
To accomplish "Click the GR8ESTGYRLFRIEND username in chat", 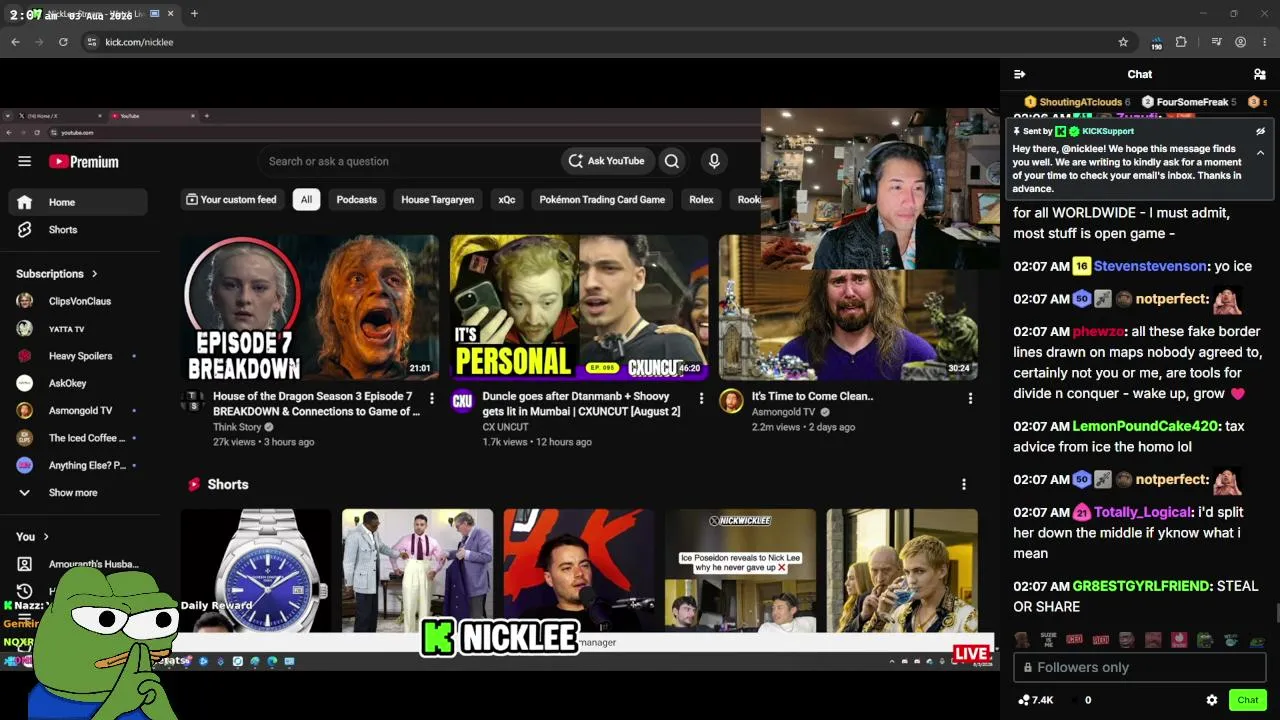I will point(1142,586).
